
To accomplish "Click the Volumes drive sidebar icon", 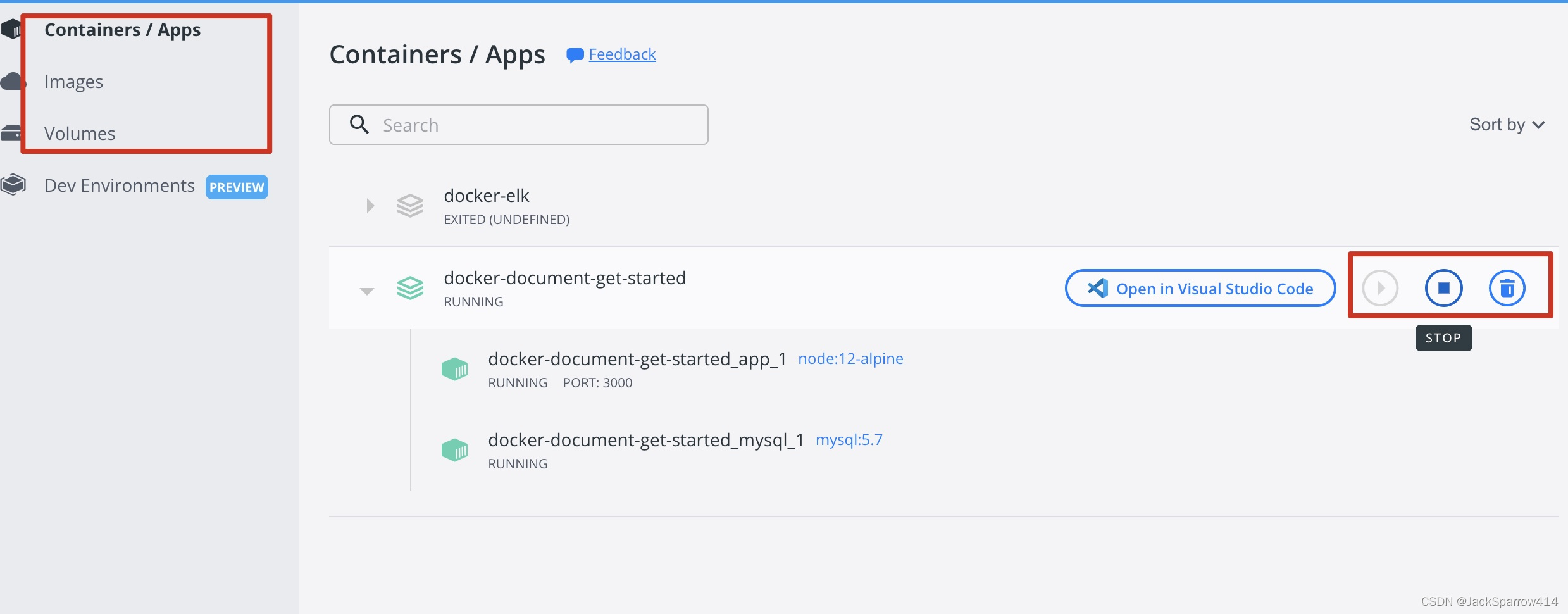I will pyautogui.click(x=11, y=133).
